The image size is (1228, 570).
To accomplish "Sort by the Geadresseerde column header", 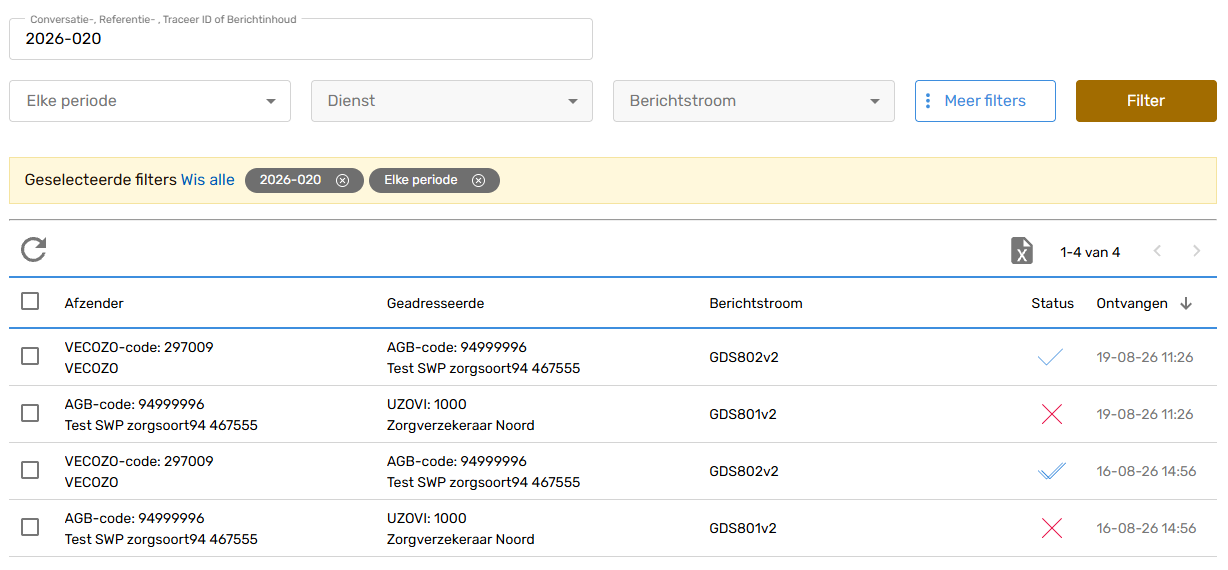I will 435,303.
